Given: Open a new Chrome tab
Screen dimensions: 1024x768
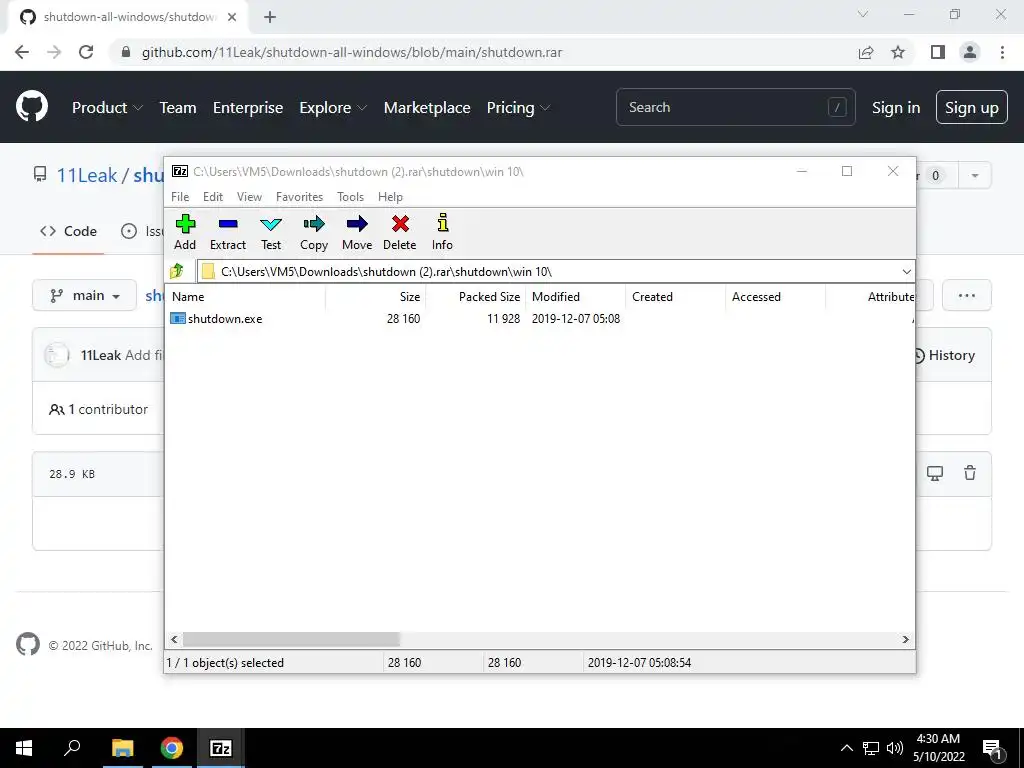Looking at the screenshot, I should click(270, 17).
